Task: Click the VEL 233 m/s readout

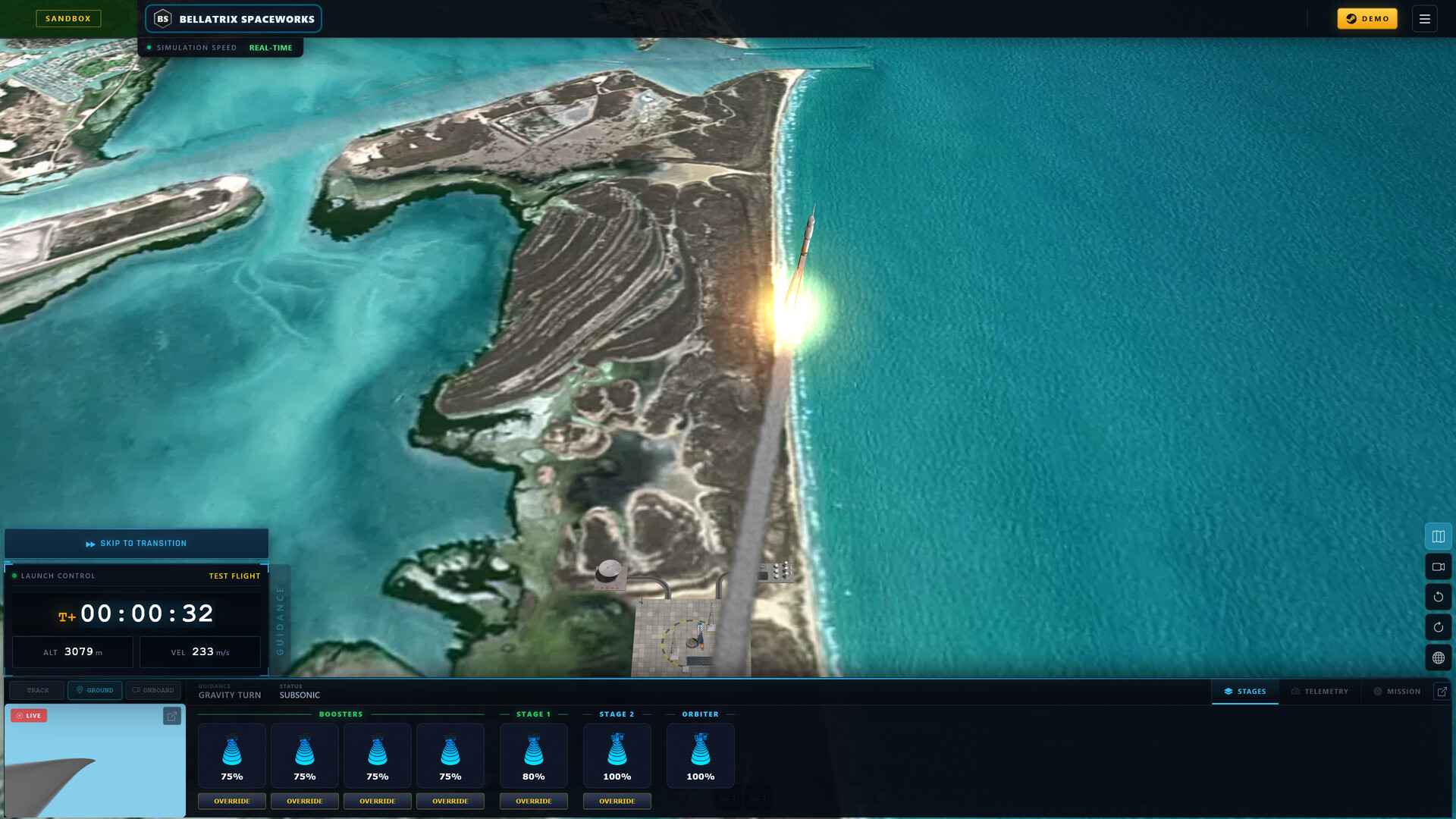Action: (x=200, y=652)
